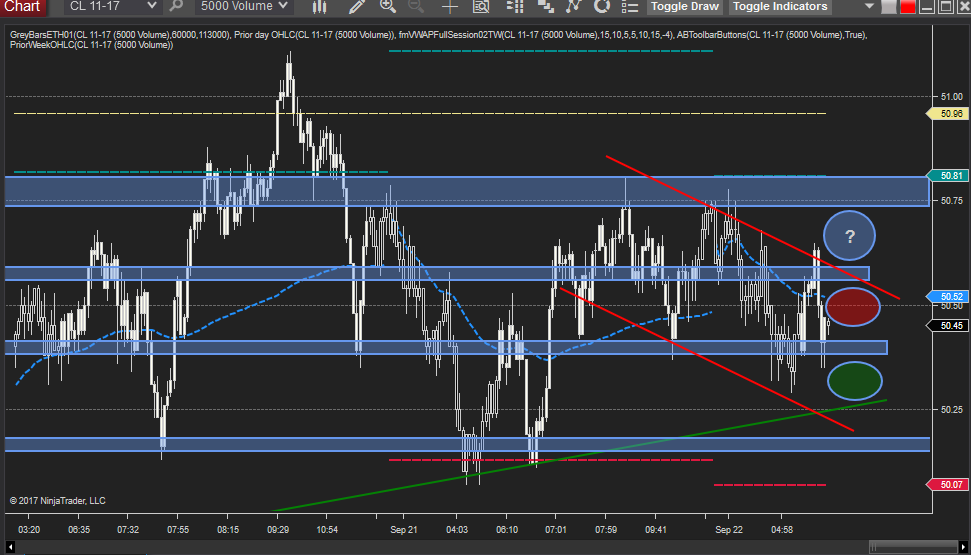Click the Sep 22 date label
The width and height of the screenshot is (971, 555).
(729, 530)
